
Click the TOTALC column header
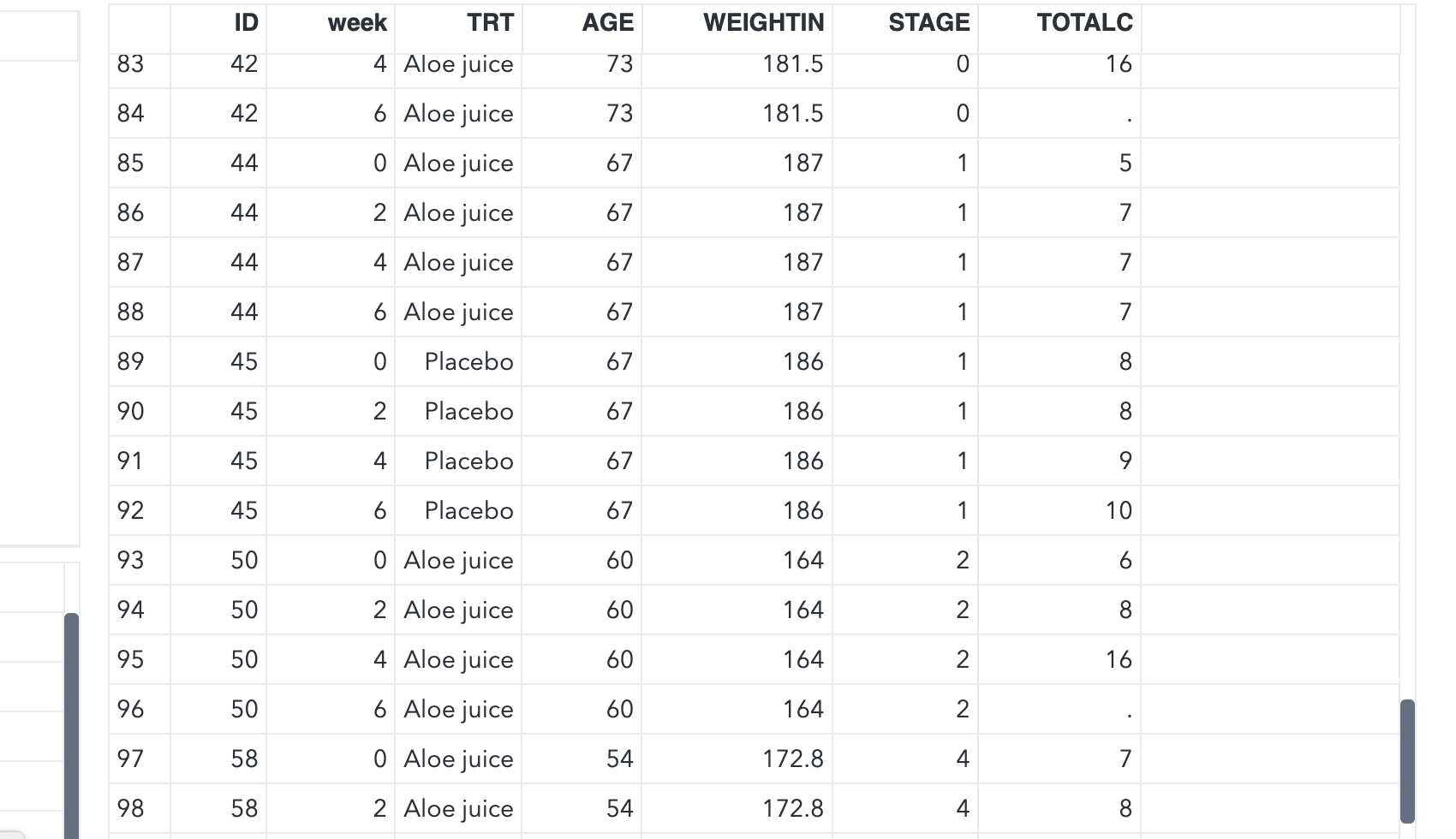1059,23
